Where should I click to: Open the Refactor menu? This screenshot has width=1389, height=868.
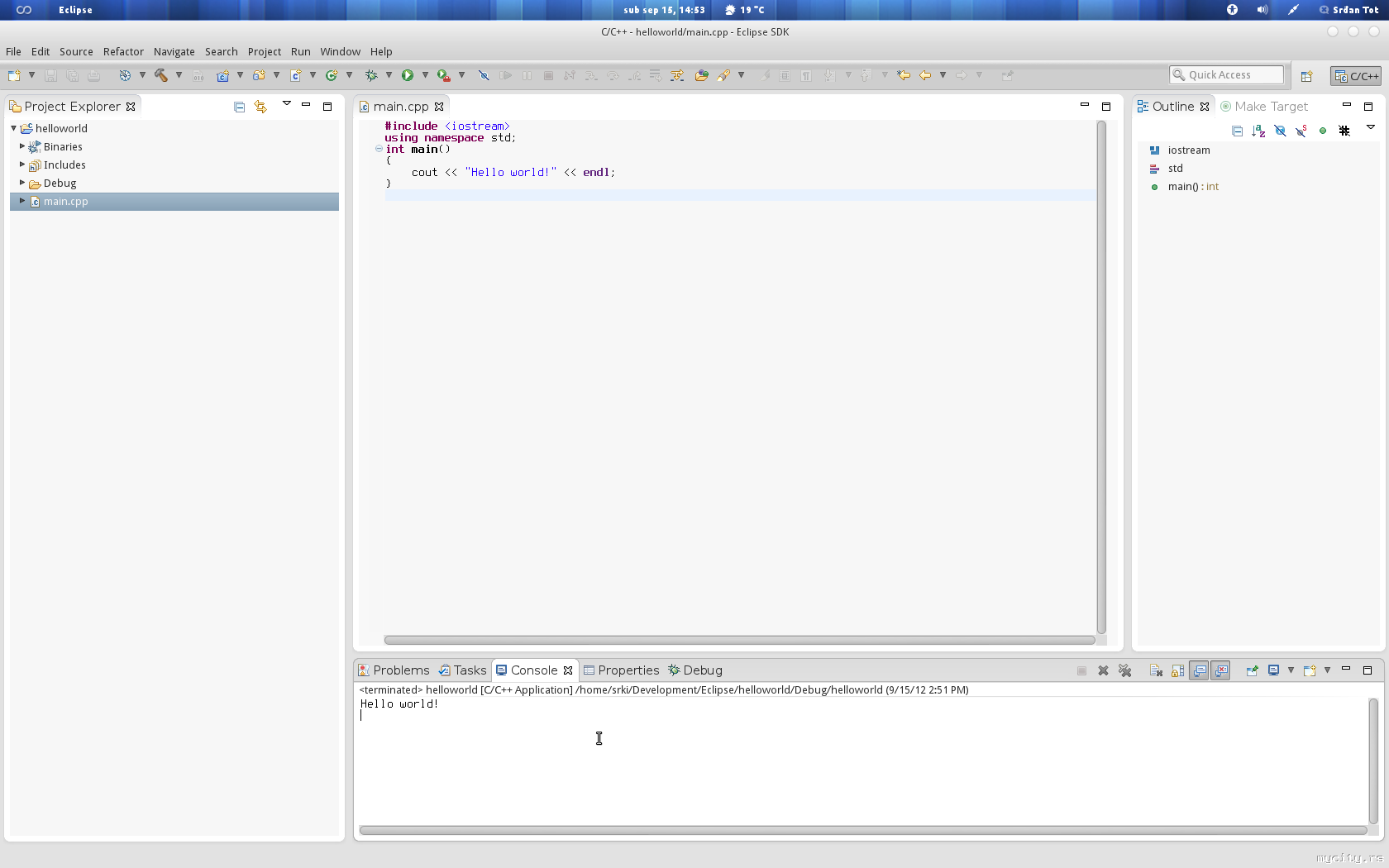(x=123, y=51)
